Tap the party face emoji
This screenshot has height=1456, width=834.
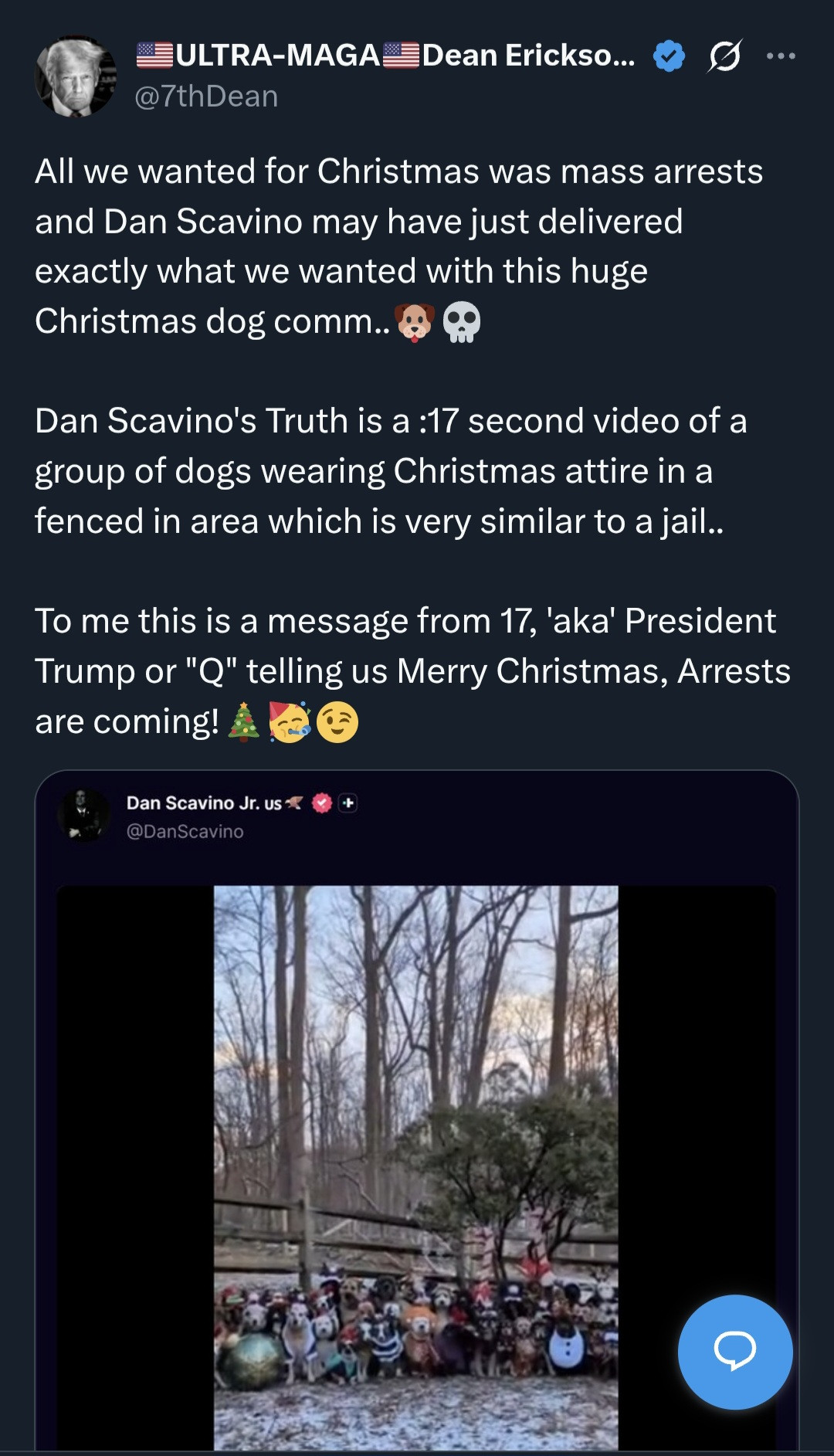(290, 722)
